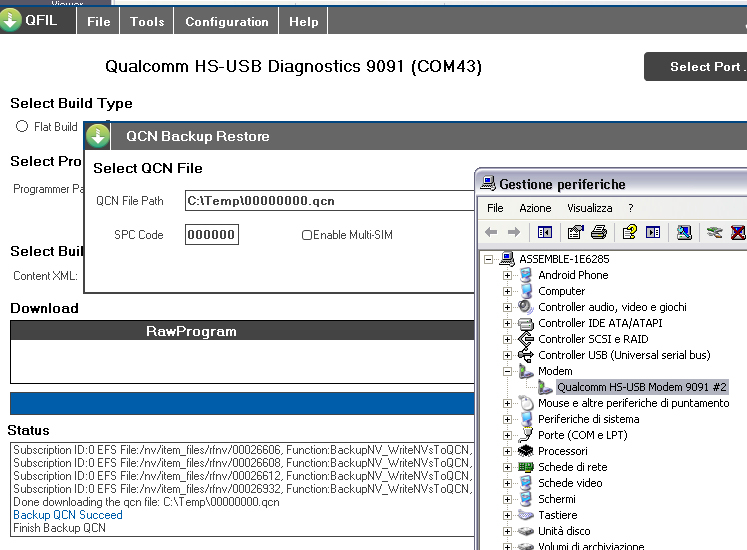Click Scan for hardware changes icon
747x550 pixels.
tap(684, 232)
